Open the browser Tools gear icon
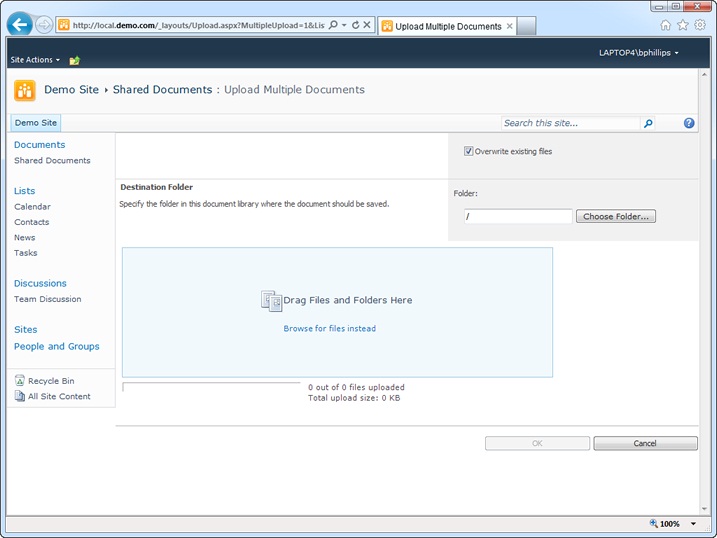The height and width of the screenshot is (538, 717). pos(700,25)
